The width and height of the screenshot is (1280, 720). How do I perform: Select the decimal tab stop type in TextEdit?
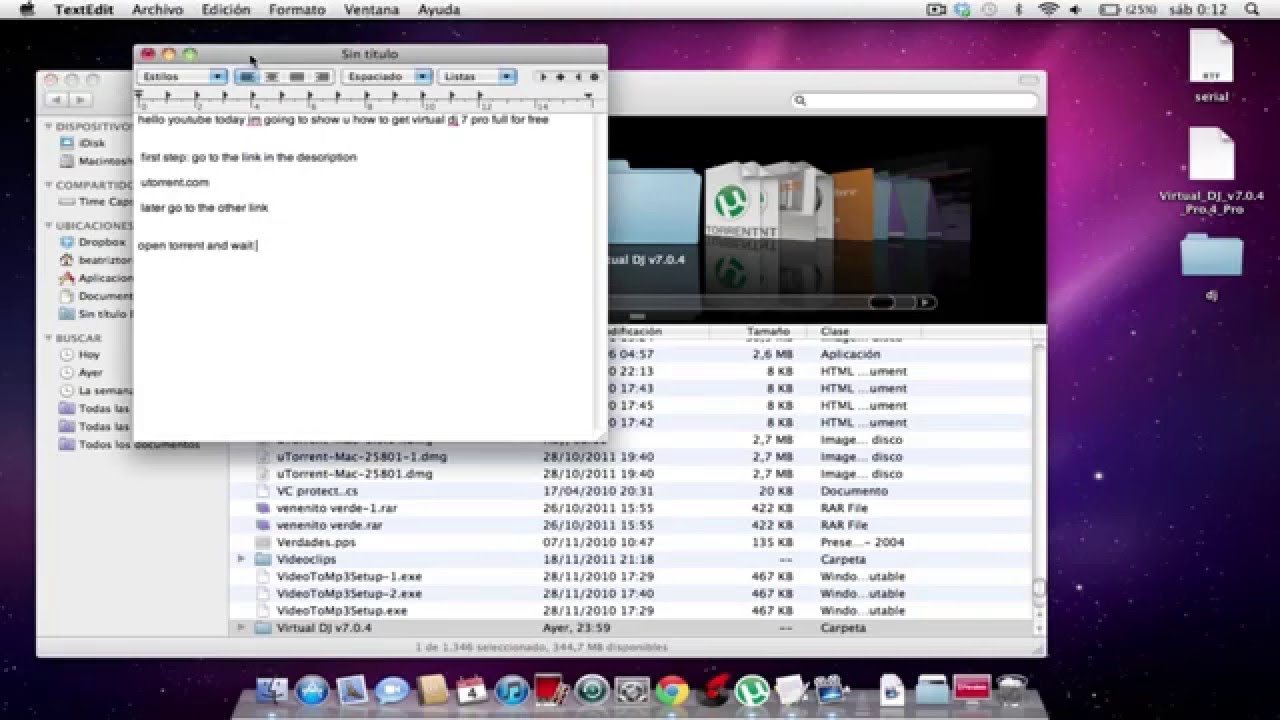(594, 77)
